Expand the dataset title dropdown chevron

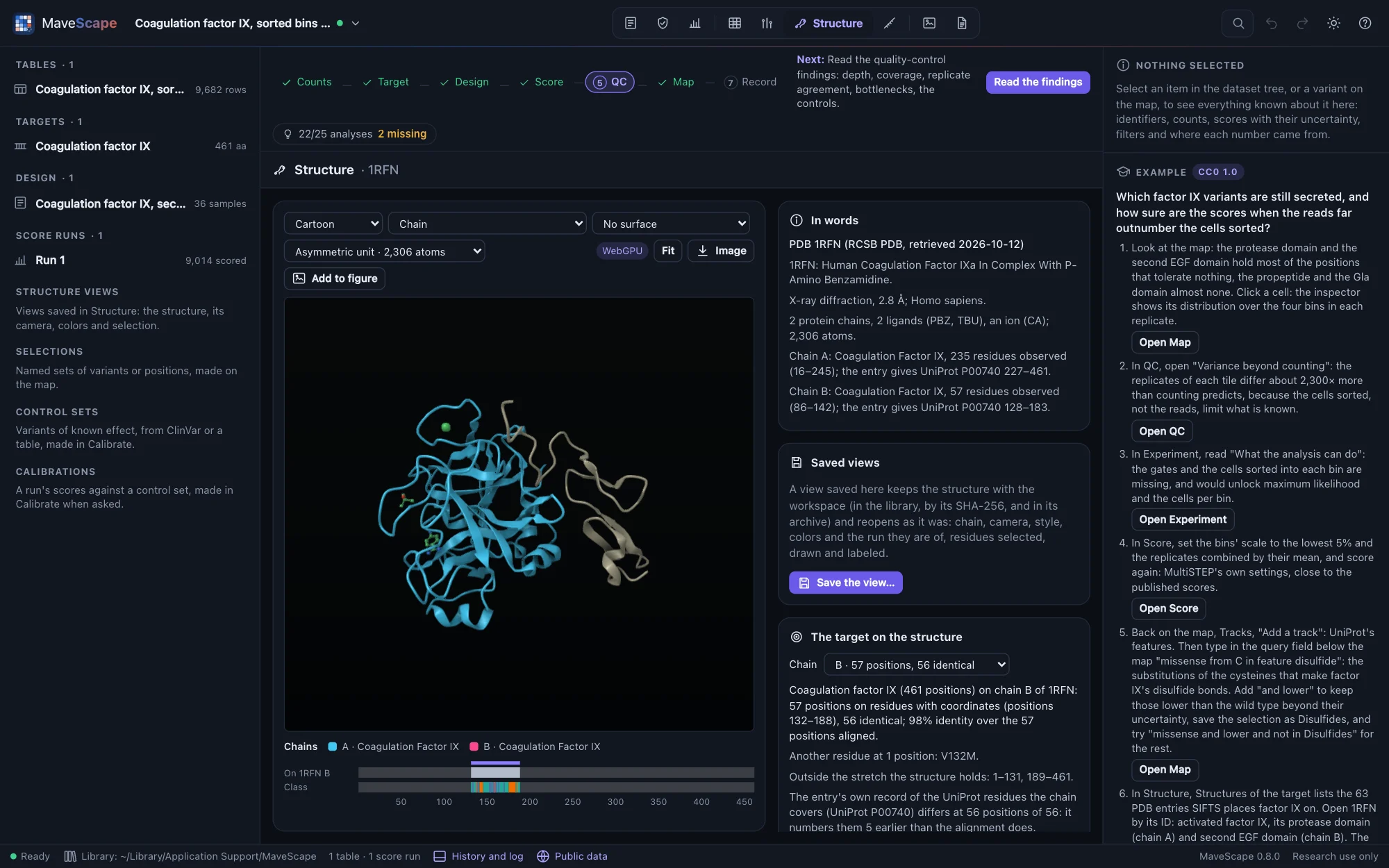coord(356,23)
